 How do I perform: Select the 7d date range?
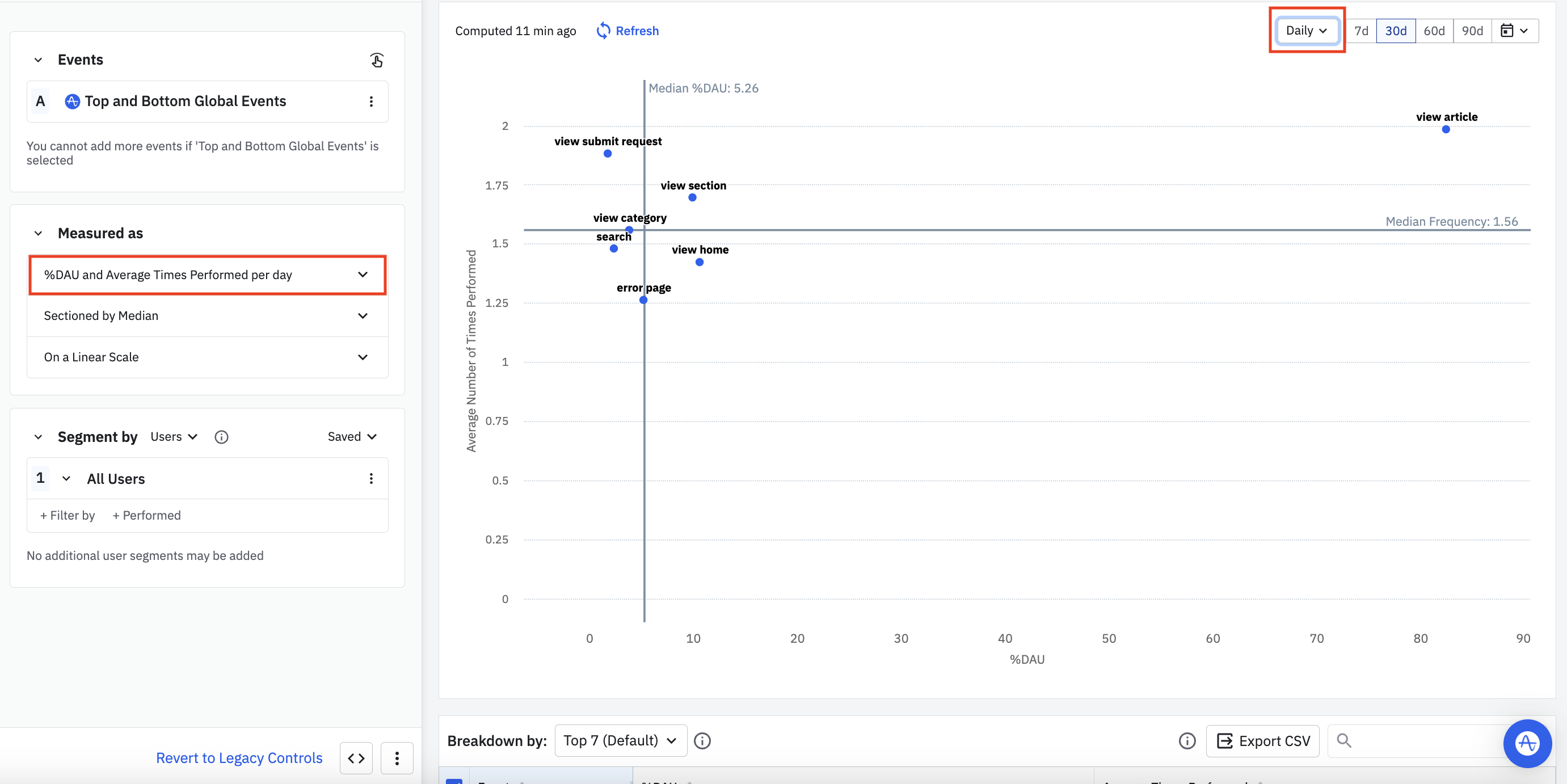coord(1361,31)
